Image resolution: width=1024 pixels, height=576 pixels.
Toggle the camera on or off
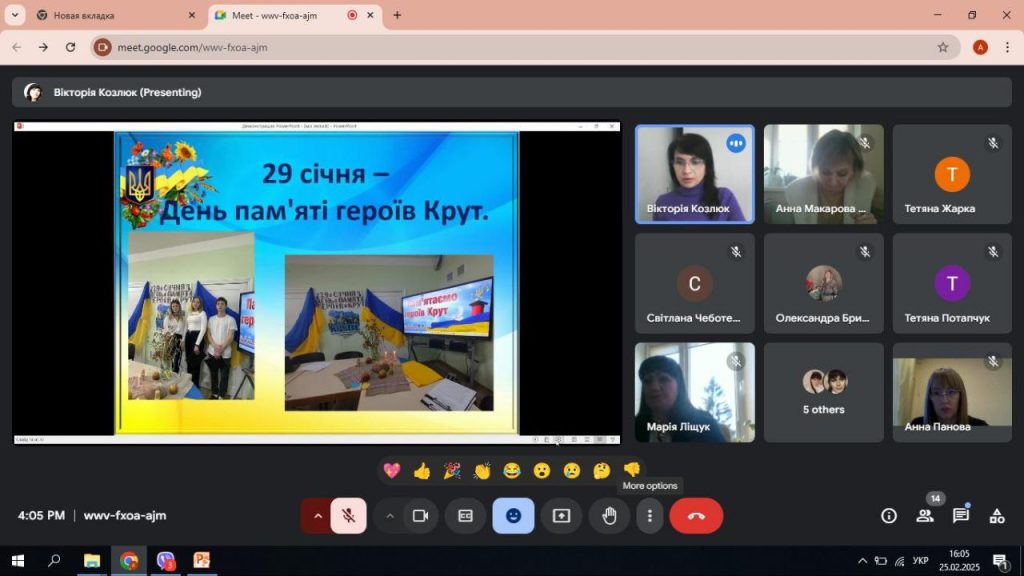[x=420, y=516]
